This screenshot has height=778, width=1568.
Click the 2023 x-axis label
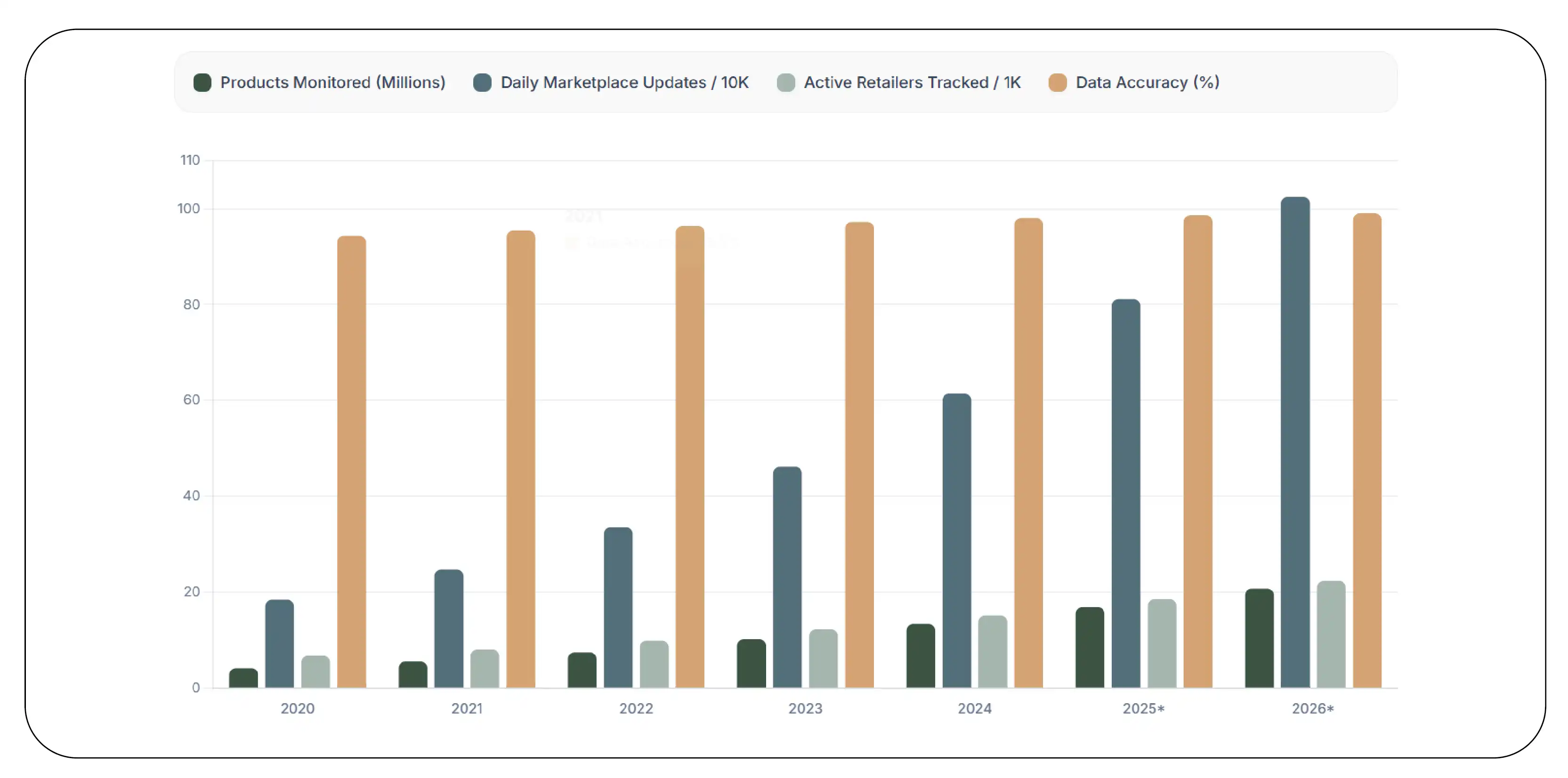805,709
